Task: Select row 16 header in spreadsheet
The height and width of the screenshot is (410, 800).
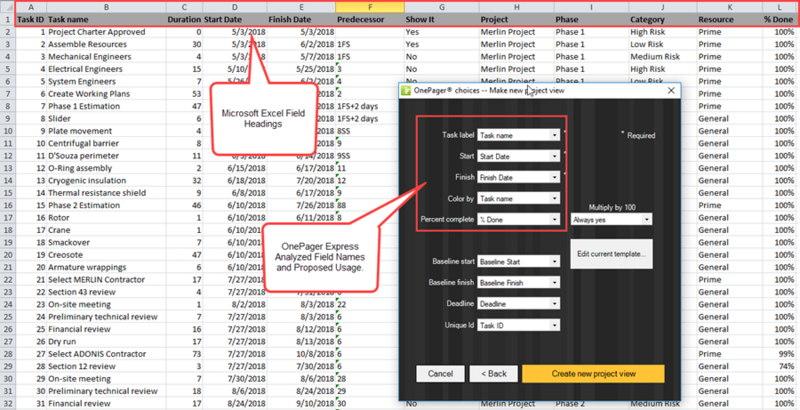Action: [8, 205]
